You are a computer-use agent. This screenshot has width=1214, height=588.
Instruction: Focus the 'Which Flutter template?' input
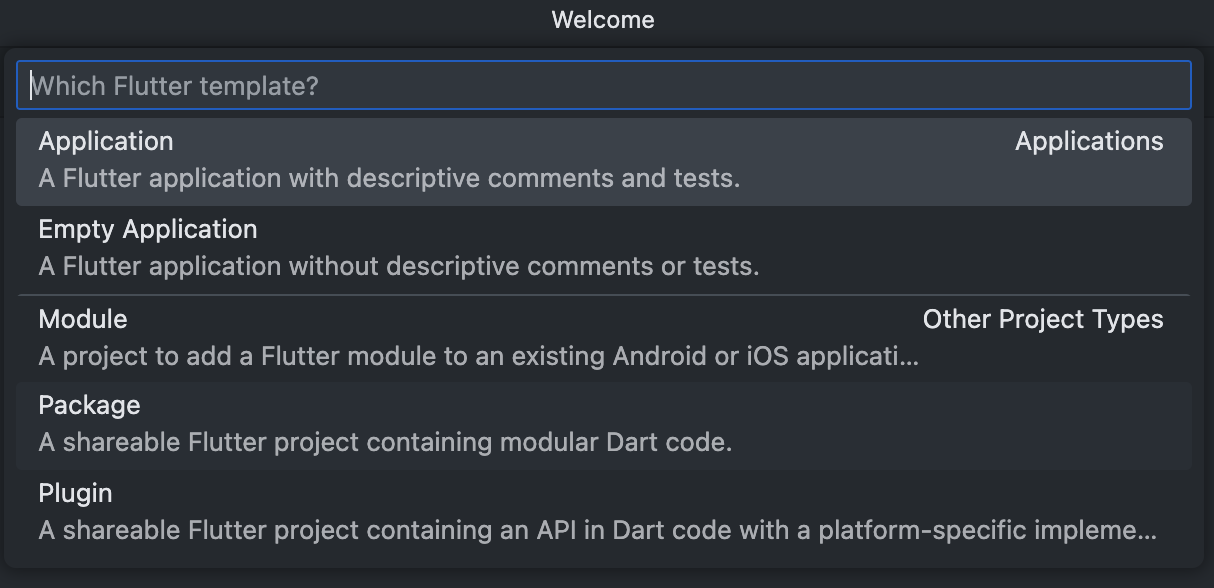tap(603, 85)
